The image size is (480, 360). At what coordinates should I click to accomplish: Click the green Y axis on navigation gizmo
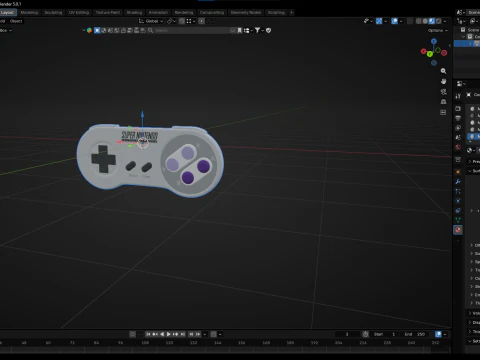pos(430,54)
